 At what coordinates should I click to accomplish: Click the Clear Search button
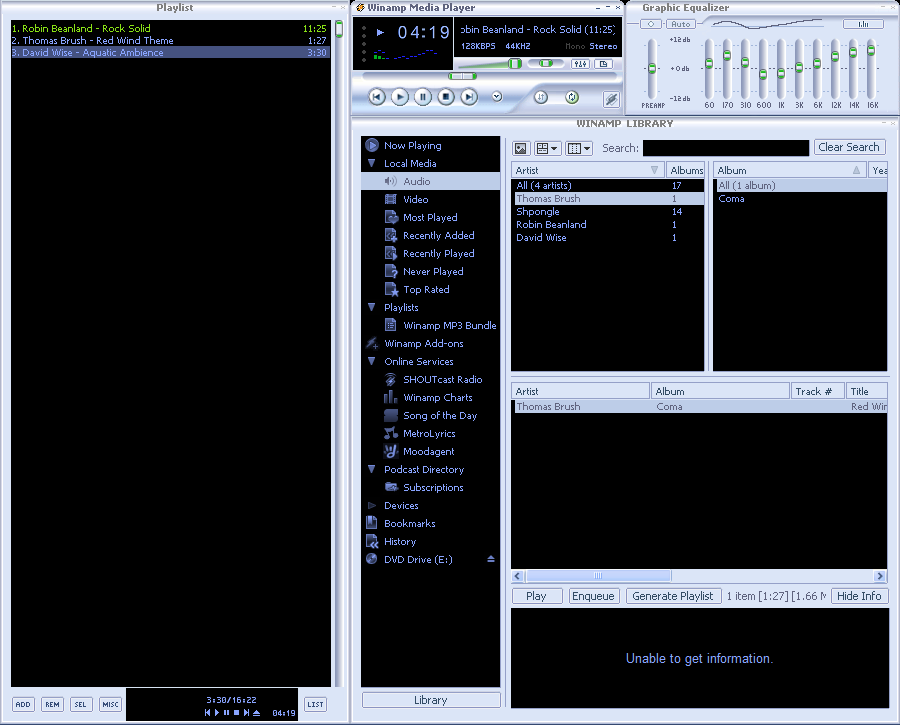(849, 147)
